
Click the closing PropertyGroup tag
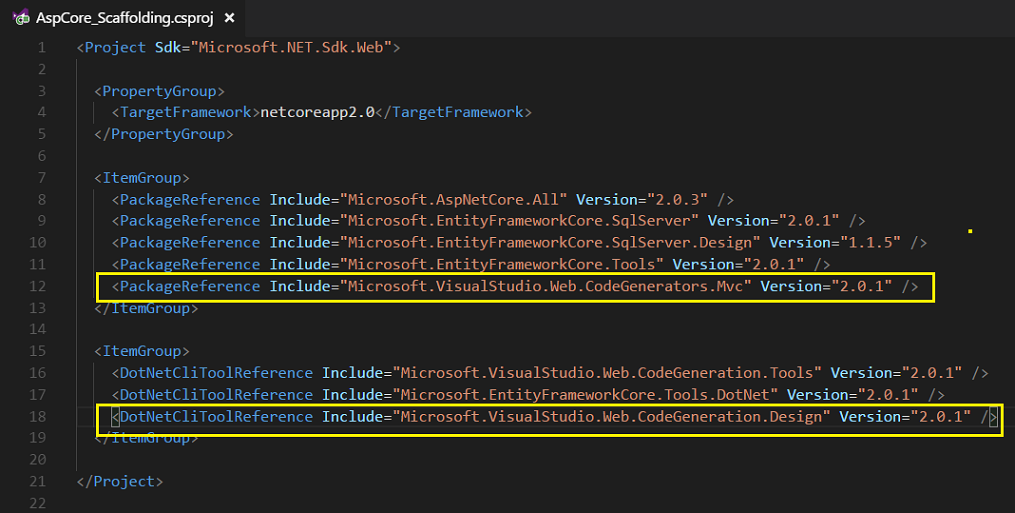click(164, 134)
